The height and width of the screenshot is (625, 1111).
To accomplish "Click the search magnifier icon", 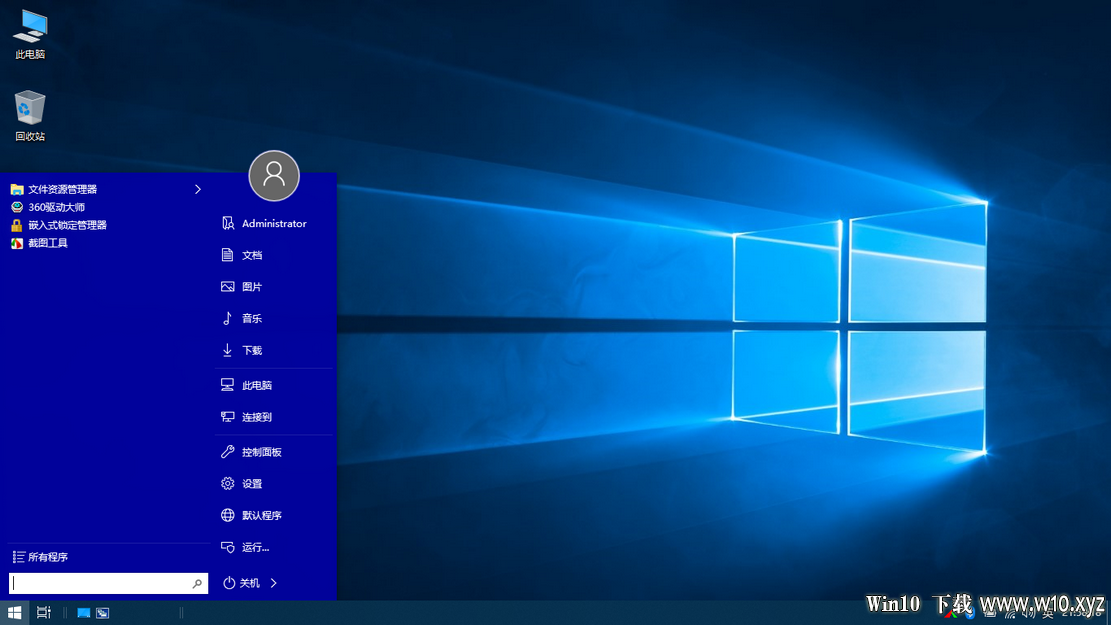I will [197, 583].
